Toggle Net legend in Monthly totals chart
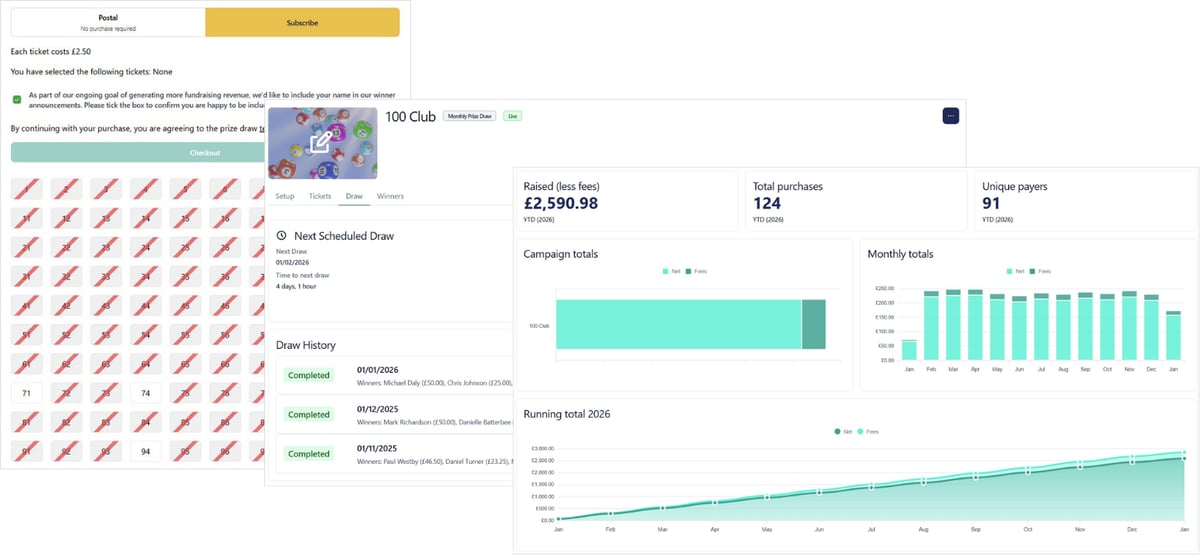 pos(1017,271)
